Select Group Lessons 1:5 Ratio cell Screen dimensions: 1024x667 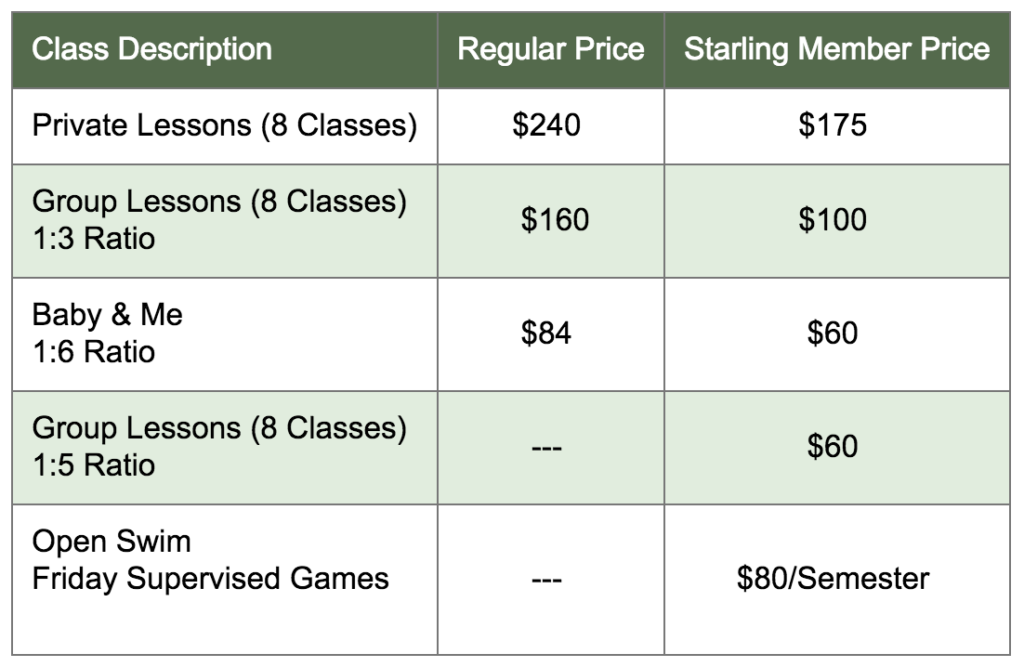pos(225,448)
